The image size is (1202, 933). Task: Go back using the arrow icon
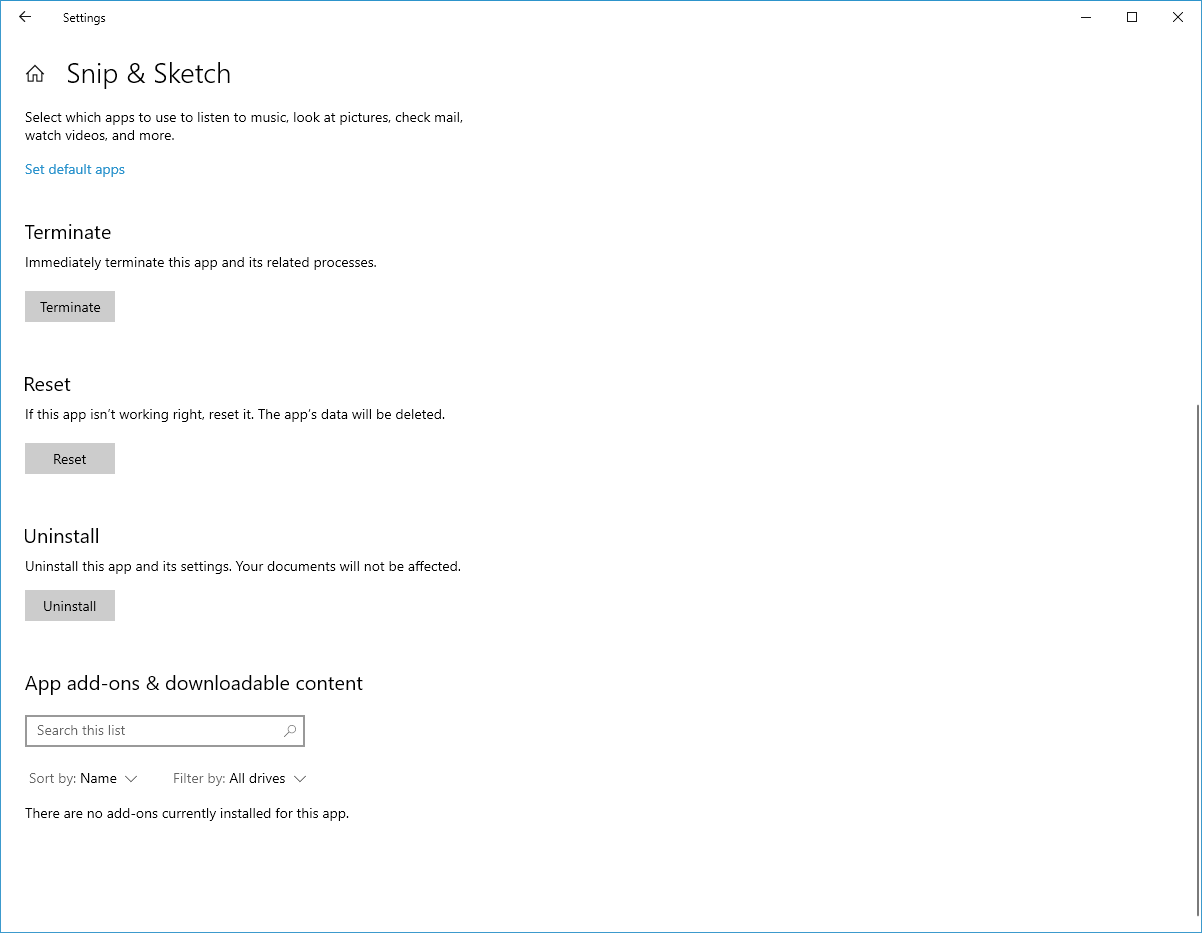click(25, 17)
